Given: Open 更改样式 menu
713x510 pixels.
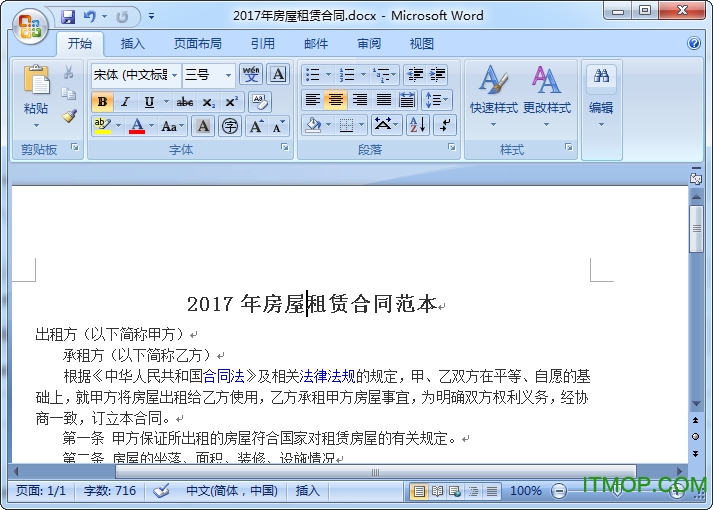Looking at the screenshot, I should click(547, 95).
